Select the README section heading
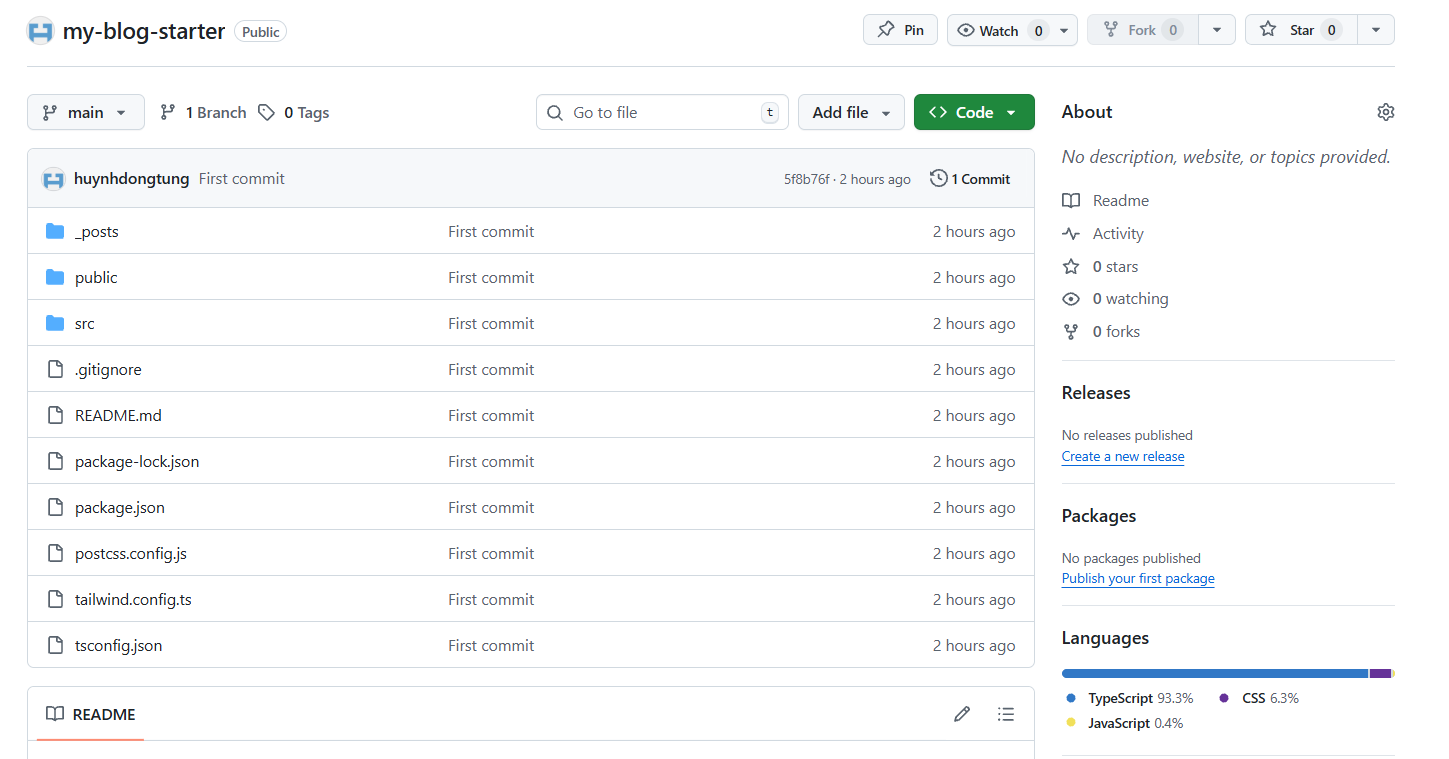1449x759 pixels. (x=103, y=714)
